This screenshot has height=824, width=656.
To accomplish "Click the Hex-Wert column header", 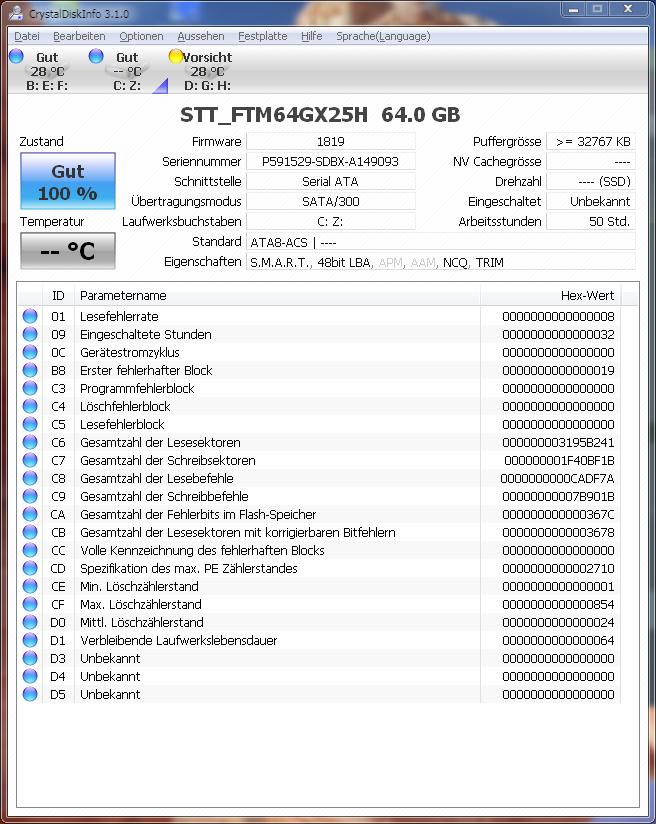I will click(550, 295).
